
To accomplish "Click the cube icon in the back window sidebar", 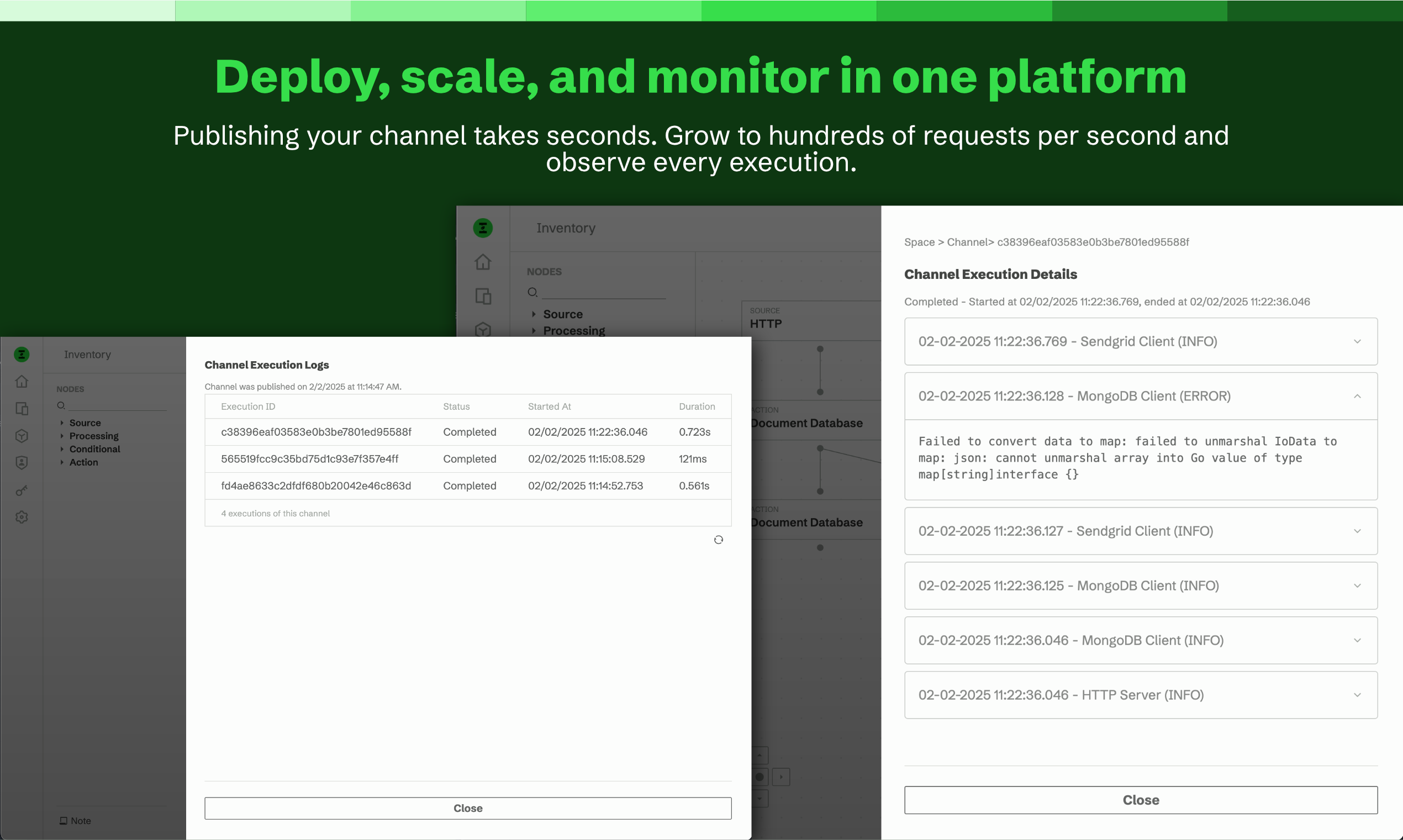I will click(483, 330).
